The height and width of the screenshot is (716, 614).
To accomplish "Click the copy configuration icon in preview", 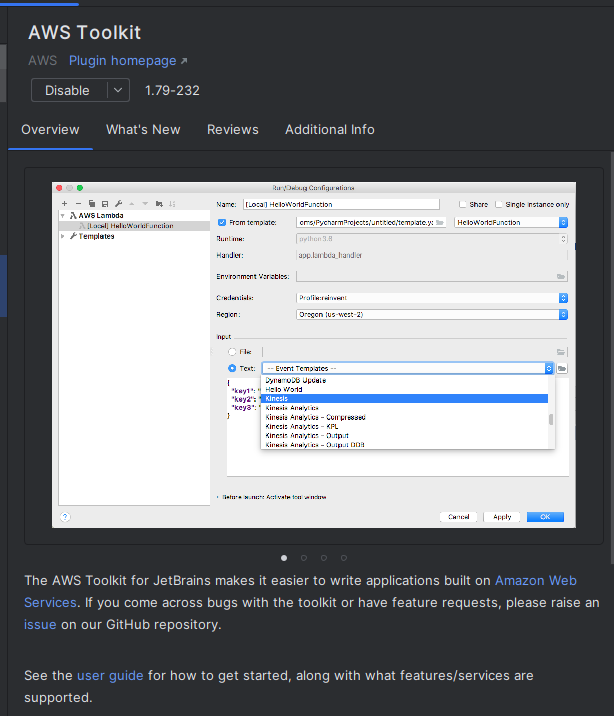I will coord(92,204).
